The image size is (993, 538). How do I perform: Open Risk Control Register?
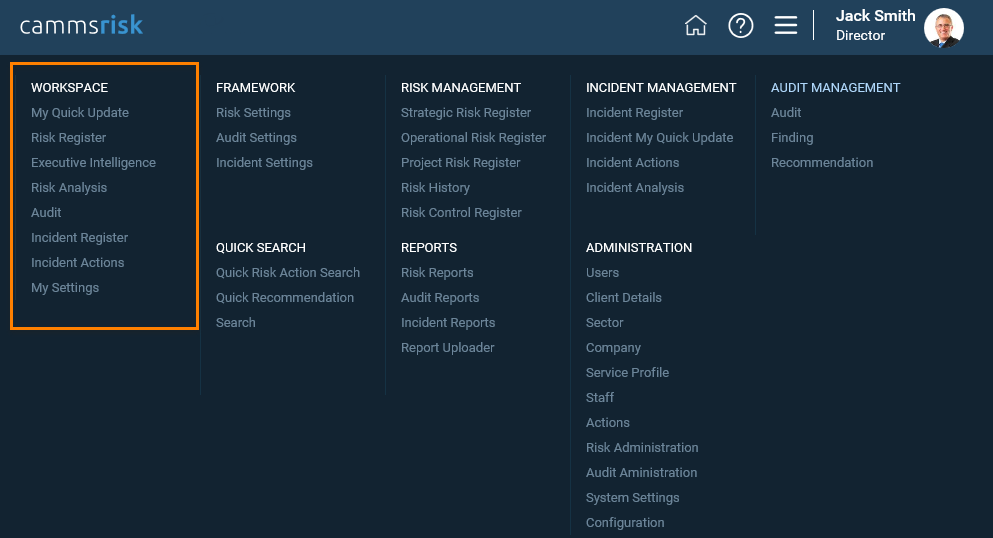point(461,213)
